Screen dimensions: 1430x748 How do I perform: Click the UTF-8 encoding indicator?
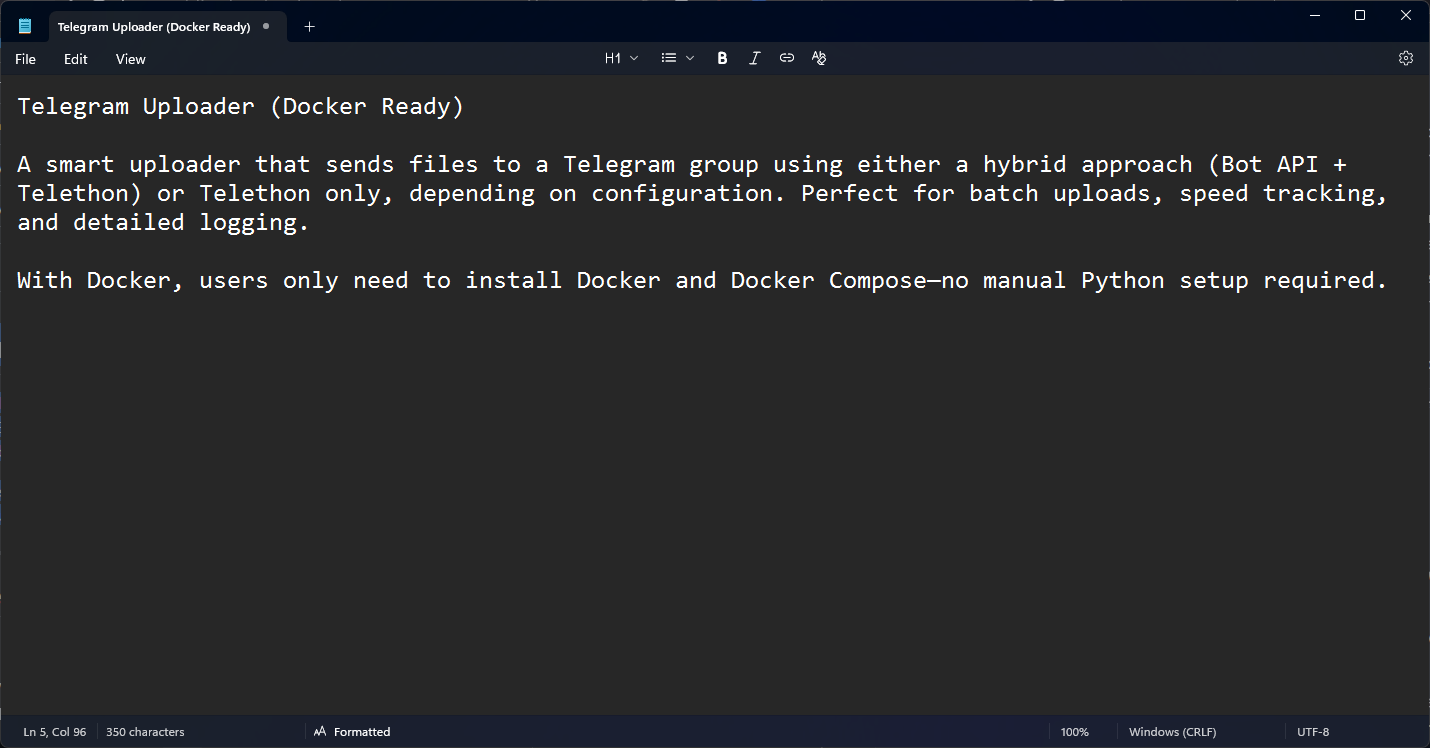1313,732
